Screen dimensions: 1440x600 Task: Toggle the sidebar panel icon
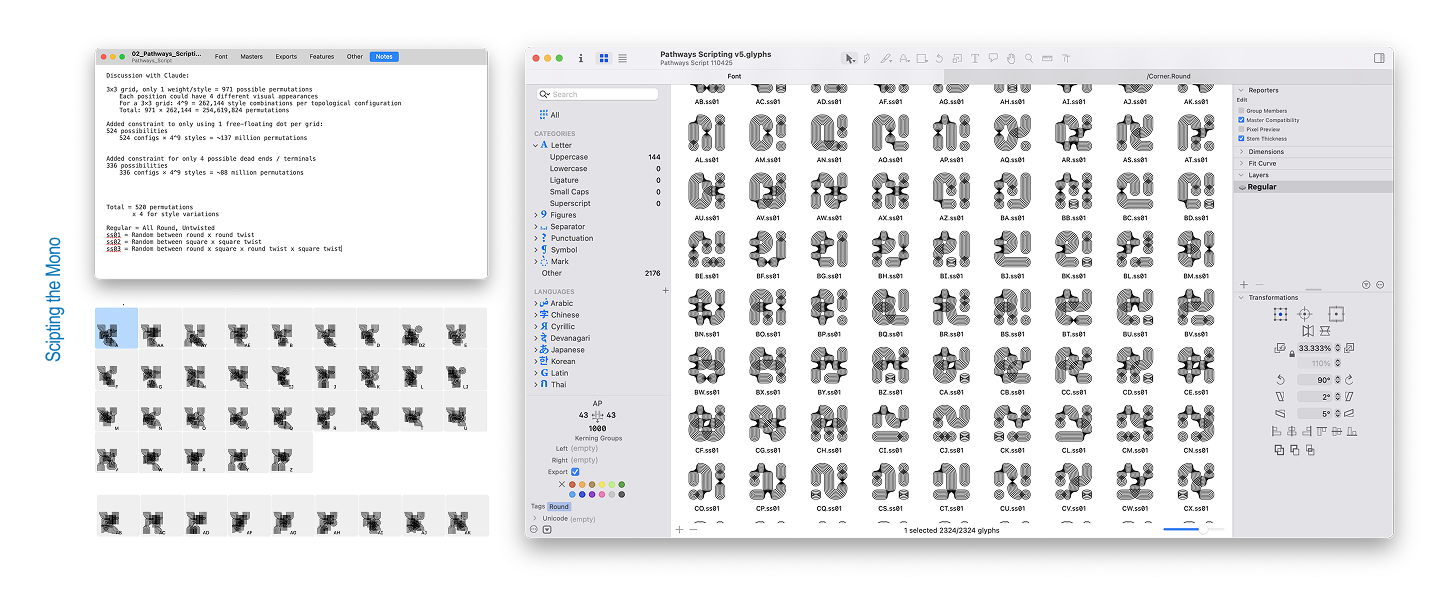[1380, 58]
